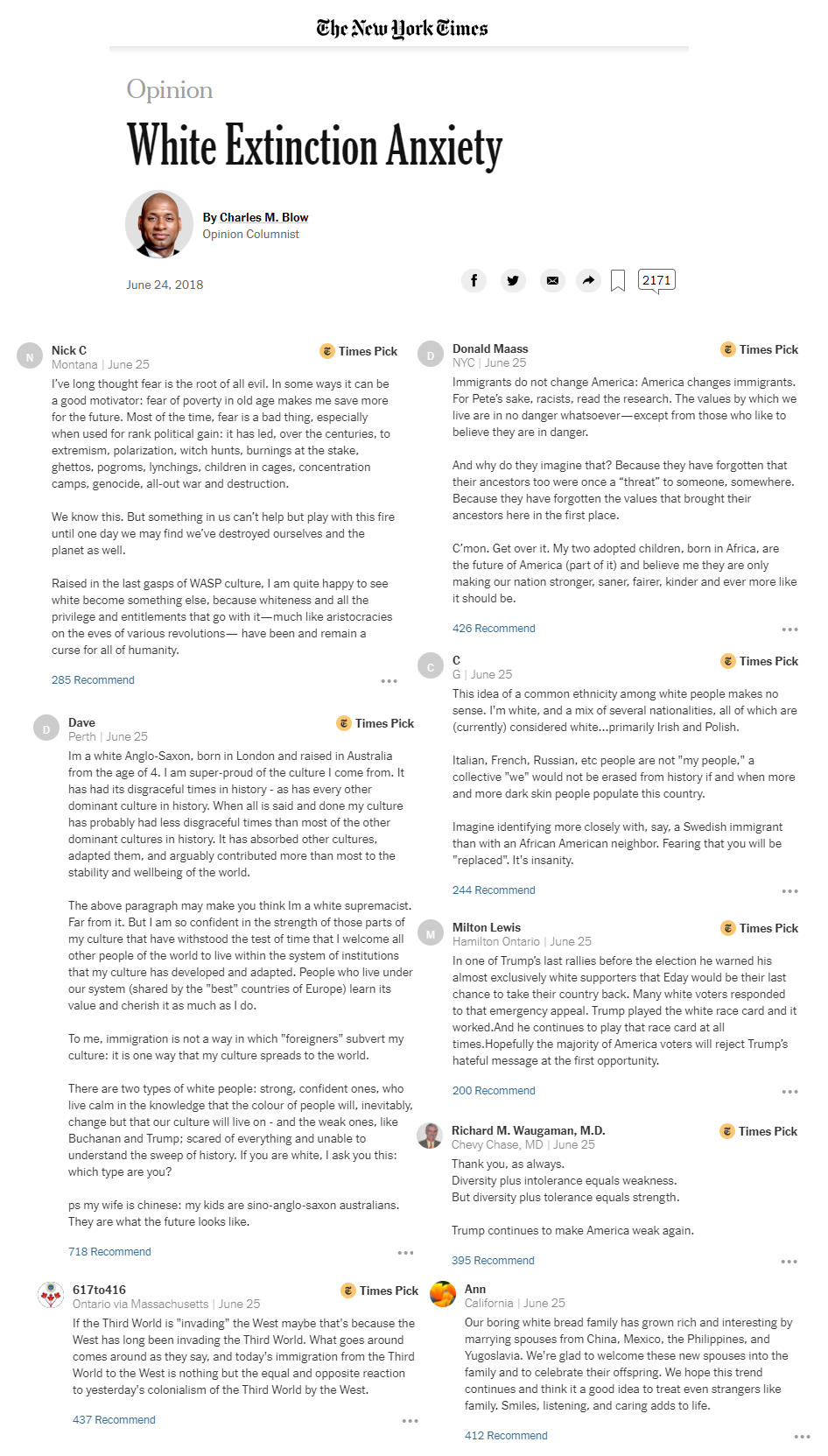The image size is (828, 1456).
Task: Open the 2171 comments bubble
Action: 656,280
